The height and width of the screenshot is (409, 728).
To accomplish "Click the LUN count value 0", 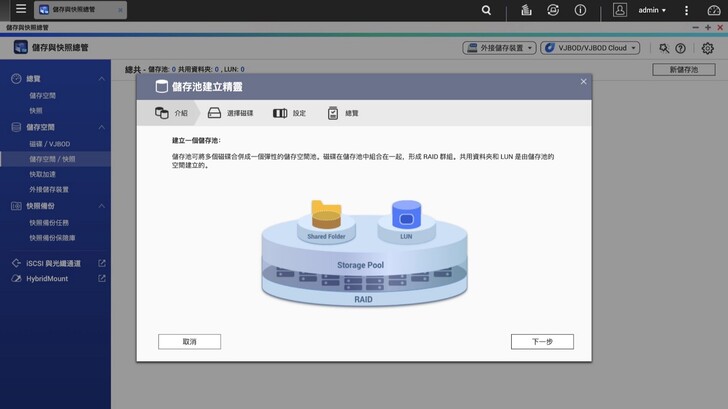I will point(242,69).
